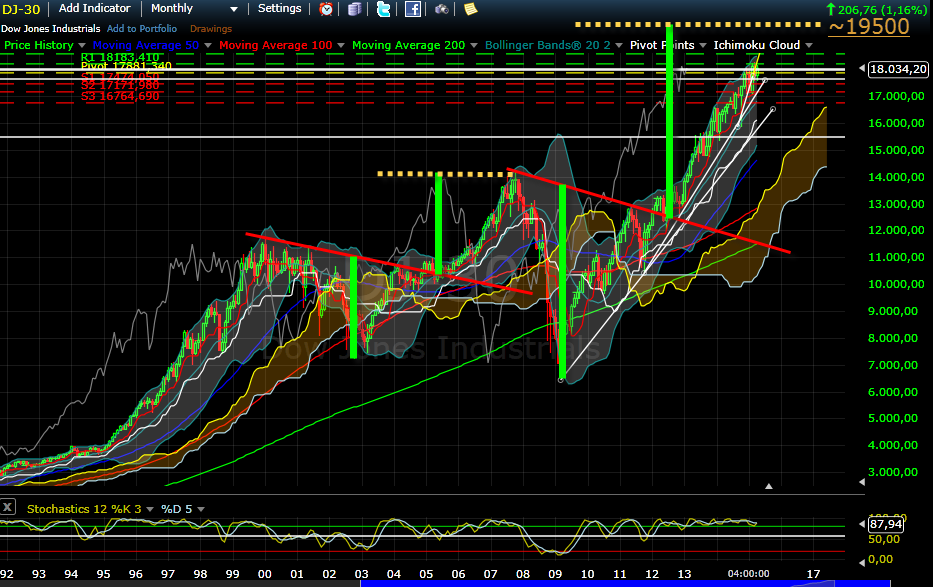Select the Moving Average 200 label
Image resolution: width=933 pixels, height=587 pixels.
(408, 45)
